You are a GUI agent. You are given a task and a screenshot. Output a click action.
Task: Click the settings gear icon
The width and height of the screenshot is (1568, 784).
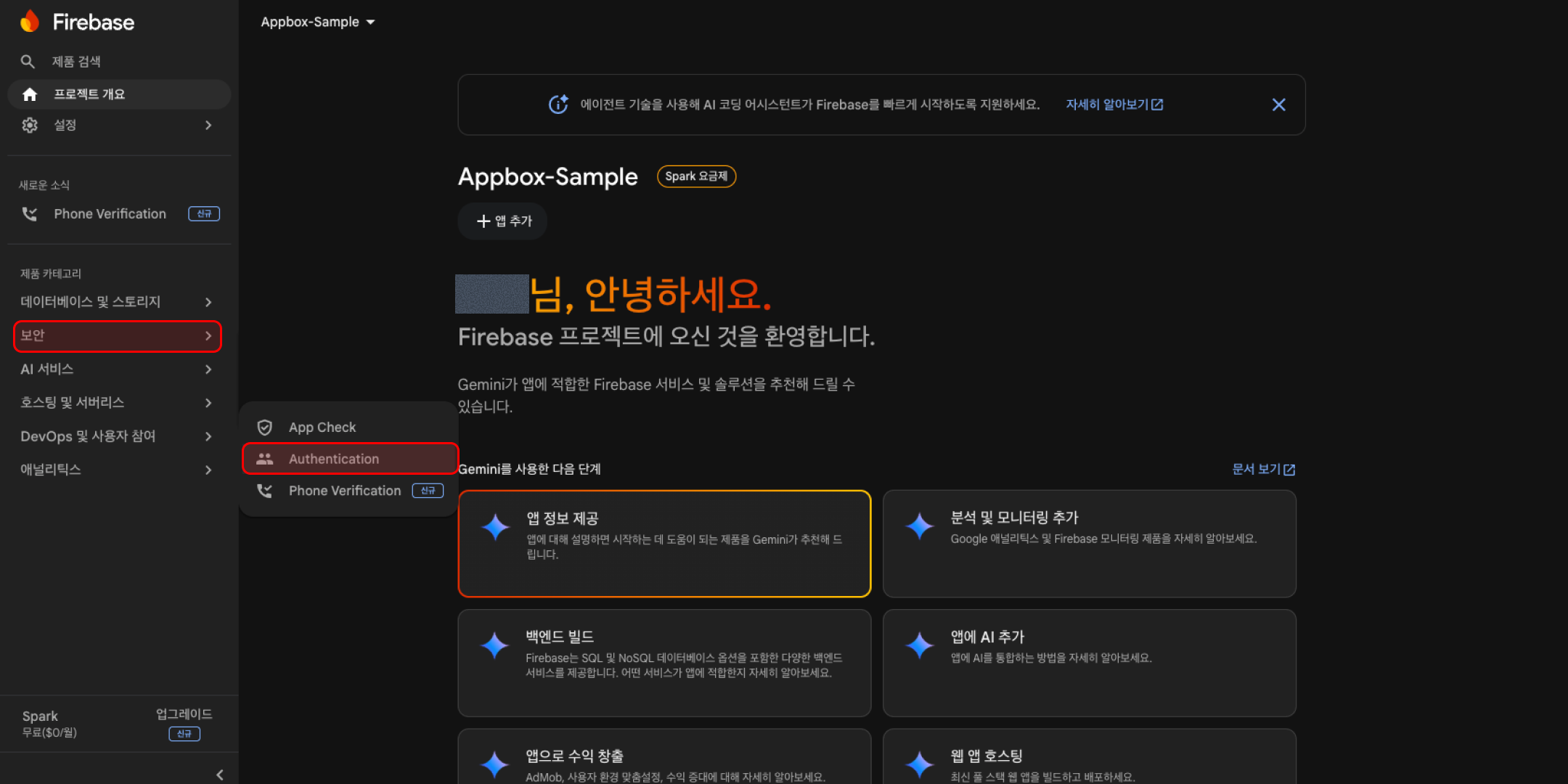(30, 125)
